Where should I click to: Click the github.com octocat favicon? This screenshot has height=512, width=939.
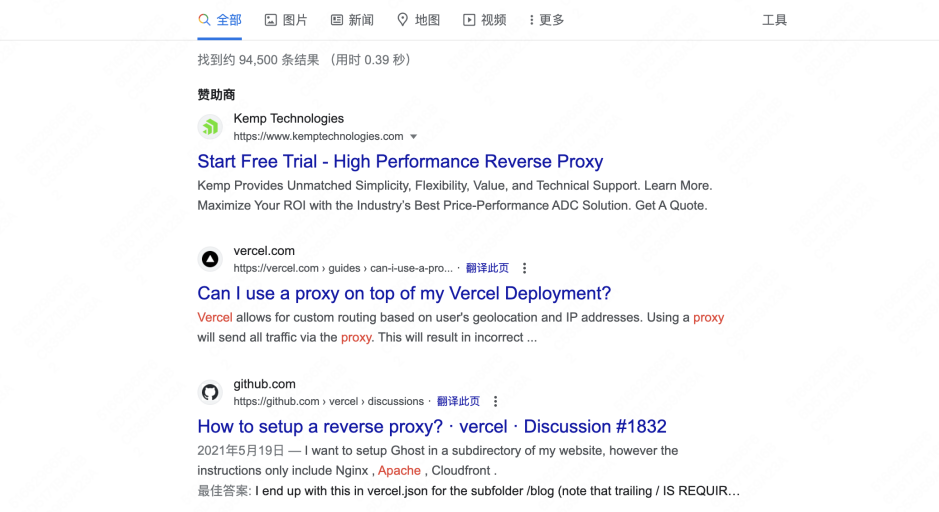[x=210, y=392]
